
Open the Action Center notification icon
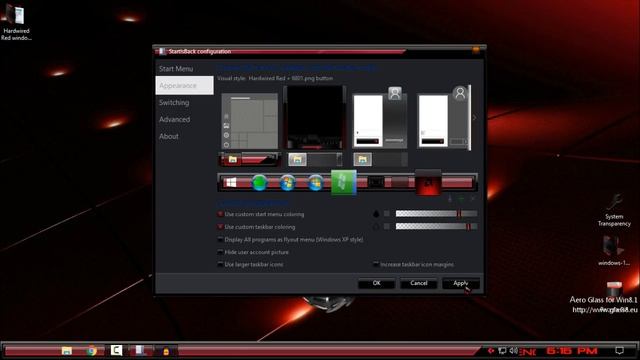pyautogui.click(x=620, y=351)
